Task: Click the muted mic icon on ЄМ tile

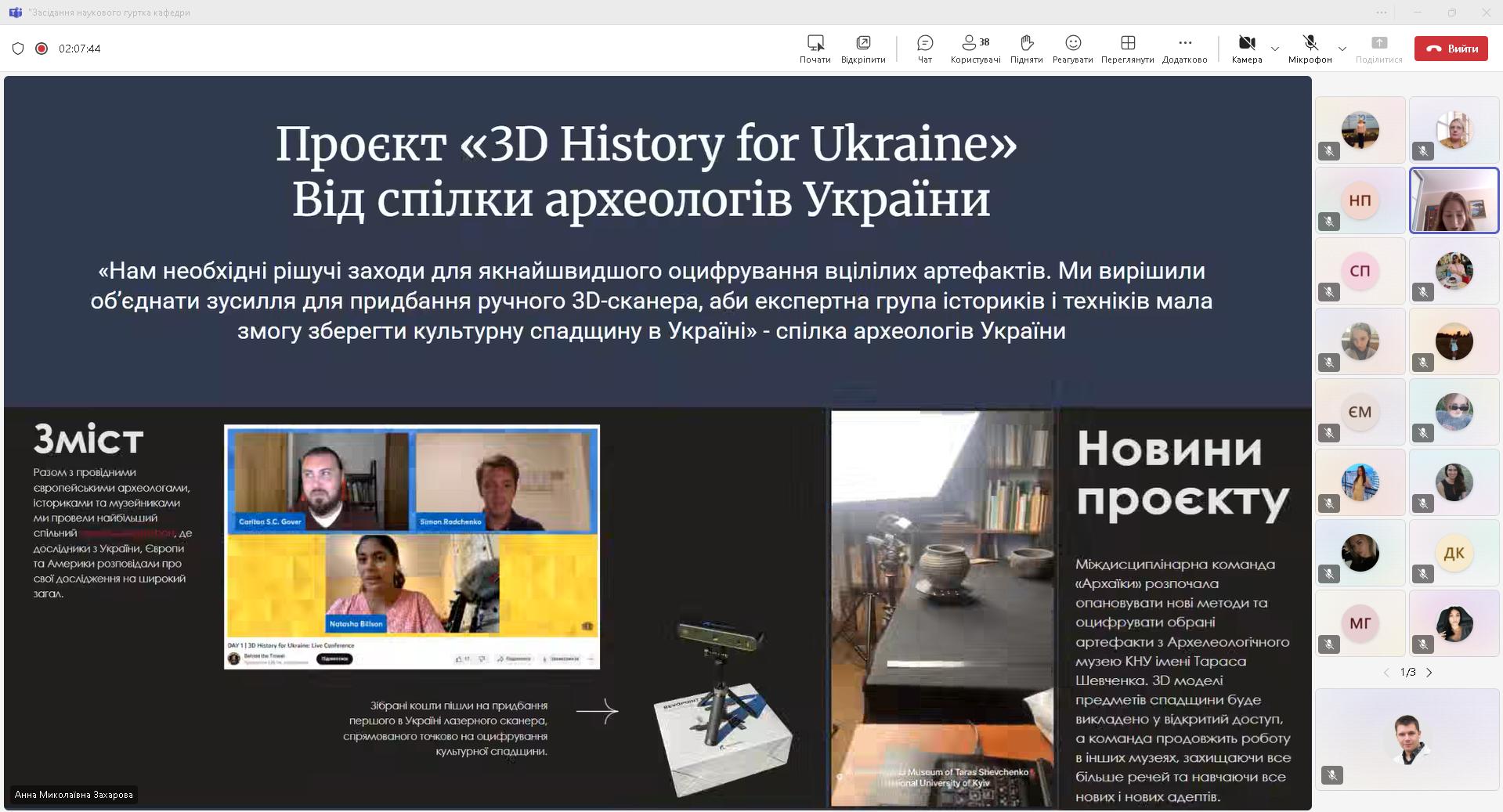Action: 1329,433
